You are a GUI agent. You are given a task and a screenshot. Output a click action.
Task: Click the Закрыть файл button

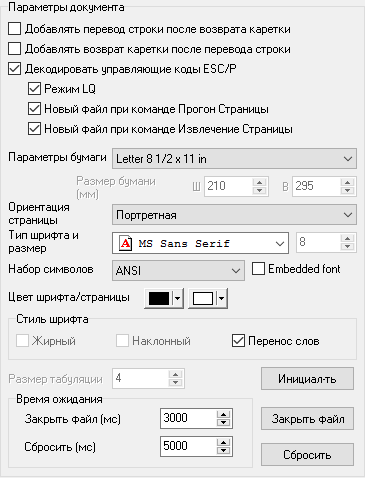pyautogui.click(x=307, y=419)
